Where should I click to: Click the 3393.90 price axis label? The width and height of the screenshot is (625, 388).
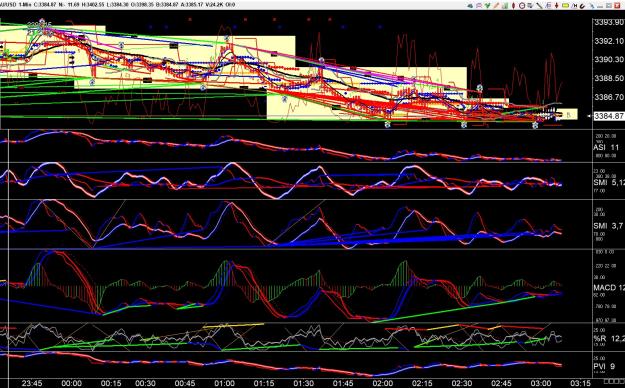point(609,23)
